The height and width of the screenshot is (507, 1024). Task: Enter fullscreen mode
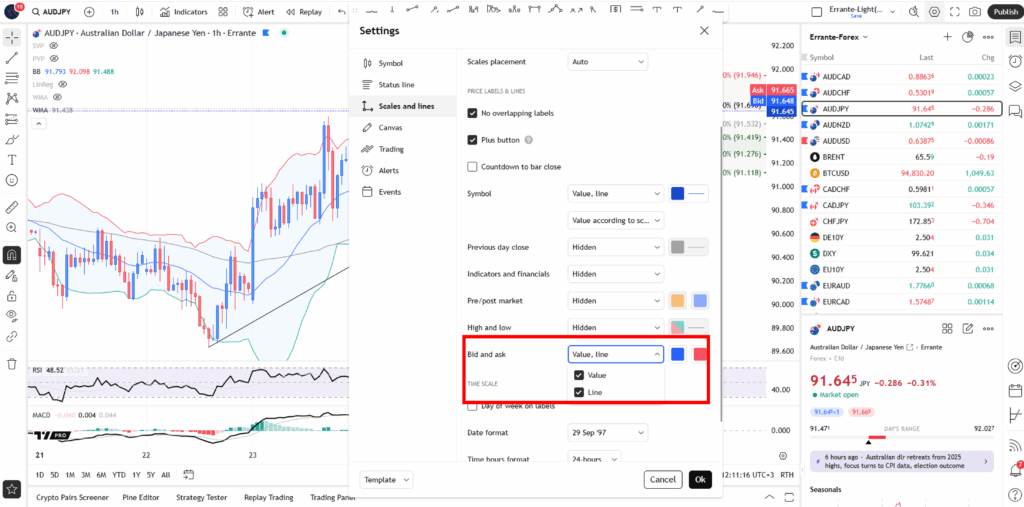[x=955, y=12]
